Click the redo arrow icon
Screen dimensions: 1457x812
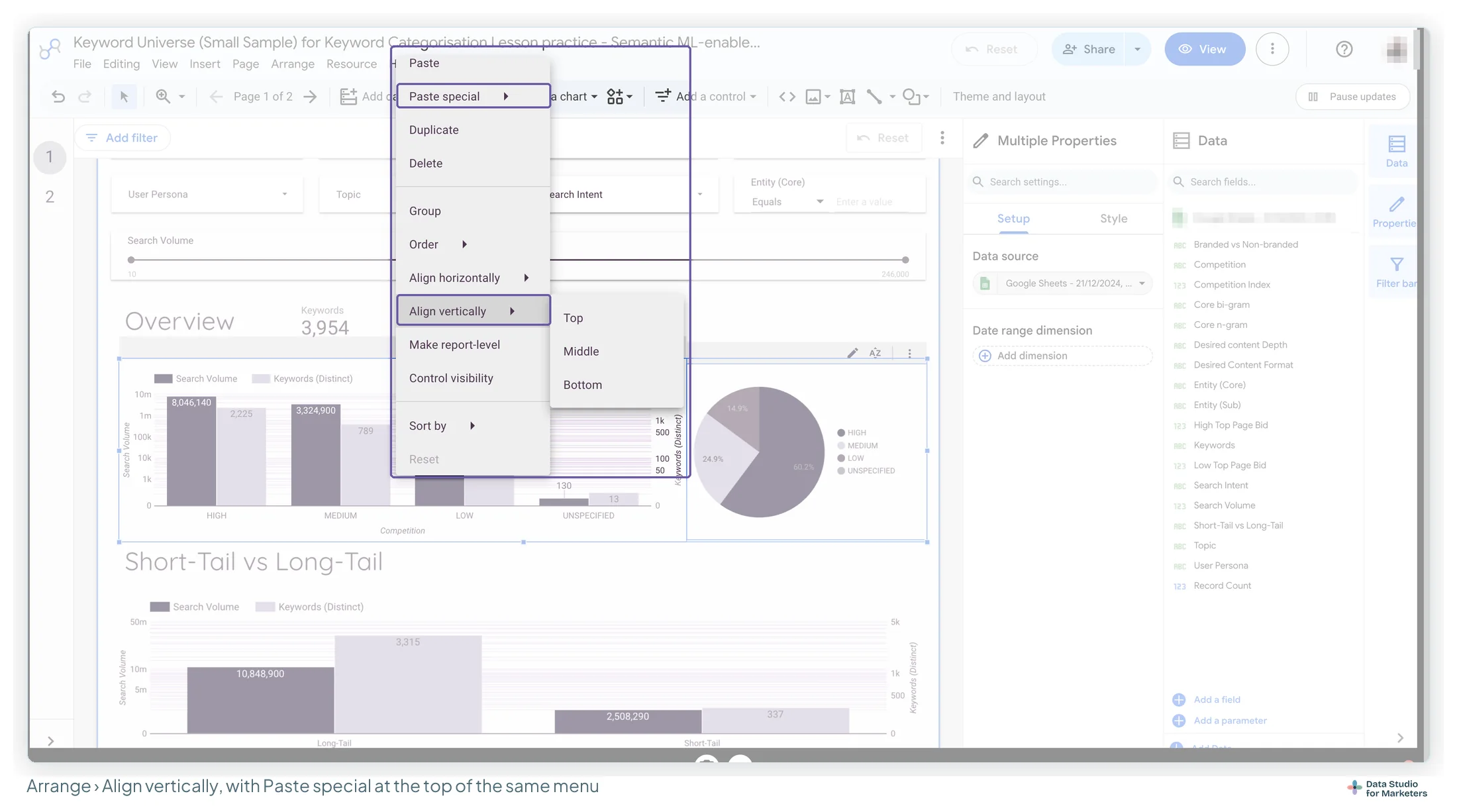(85, 97)
